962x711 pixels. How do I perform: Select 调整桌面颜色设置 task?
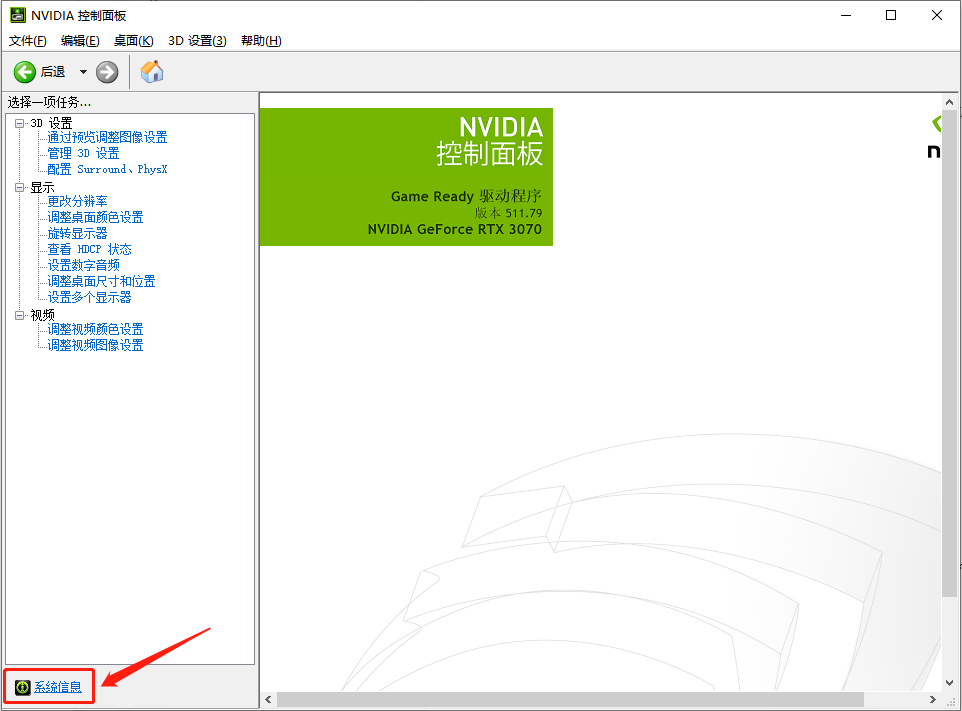tap(95, 217)
